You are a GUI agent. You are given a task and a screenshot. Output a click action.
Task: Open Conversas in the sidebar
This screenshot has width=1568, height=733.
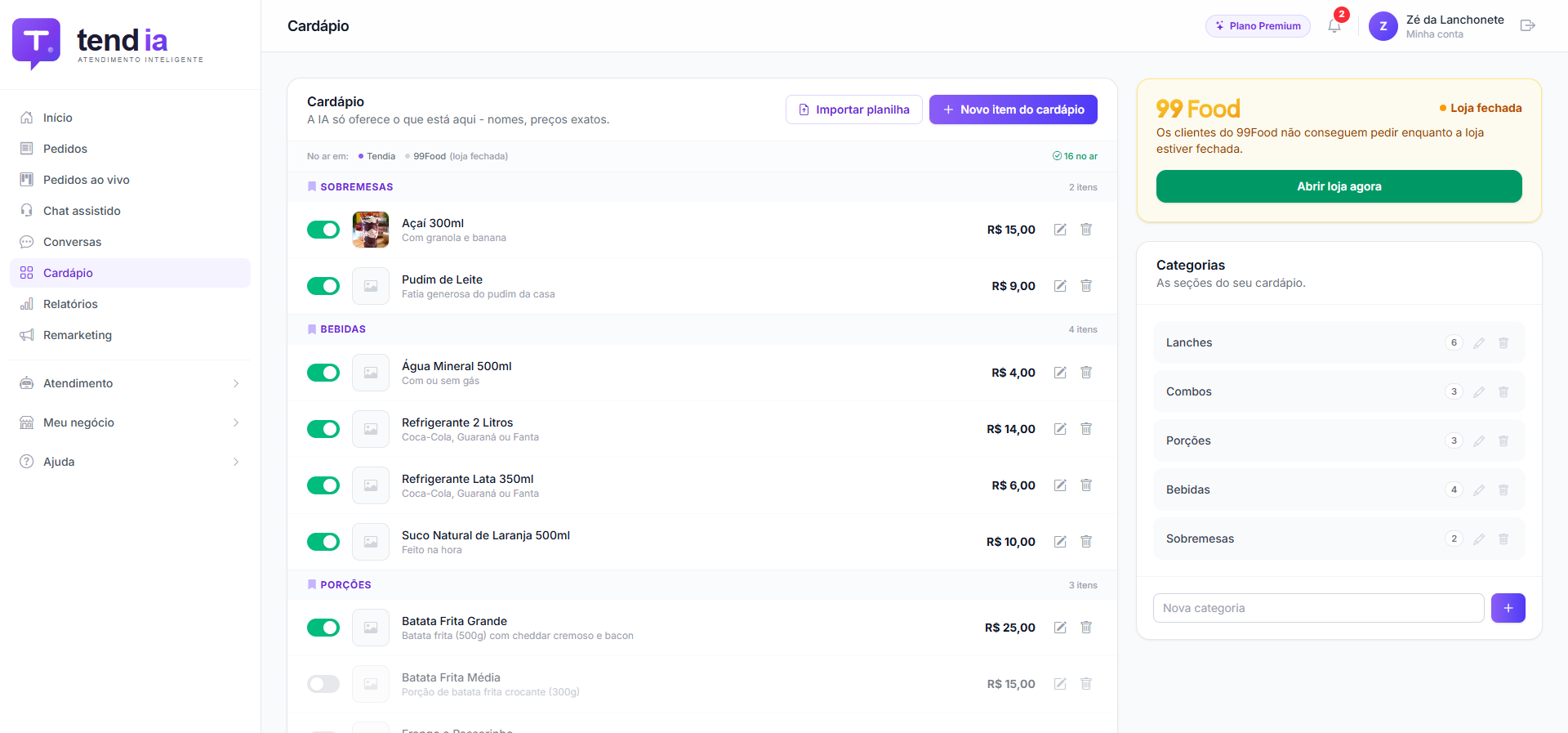(x=131, y=242)
